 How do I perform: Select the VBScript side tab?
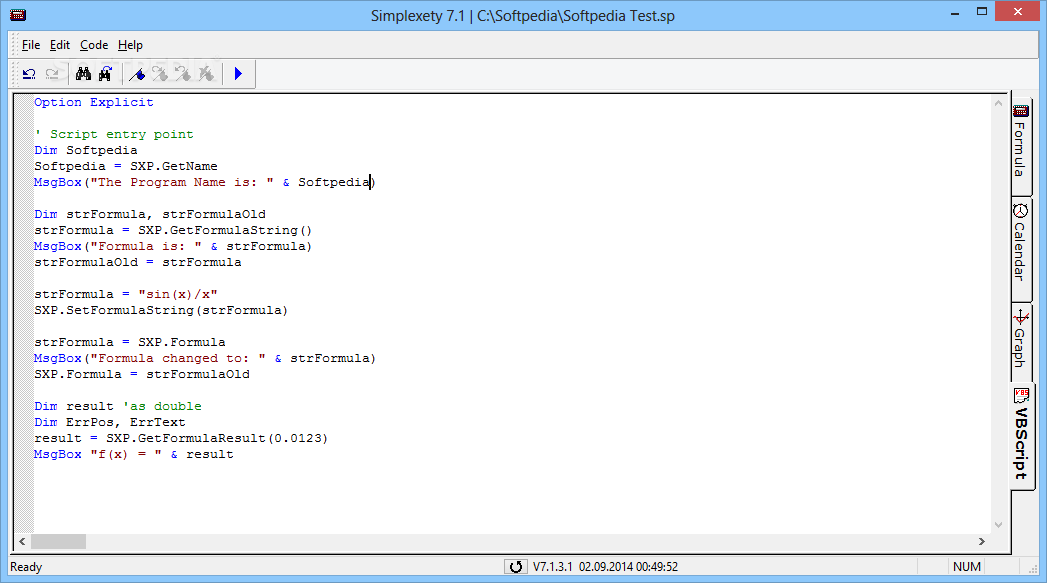pos(1022,435)
